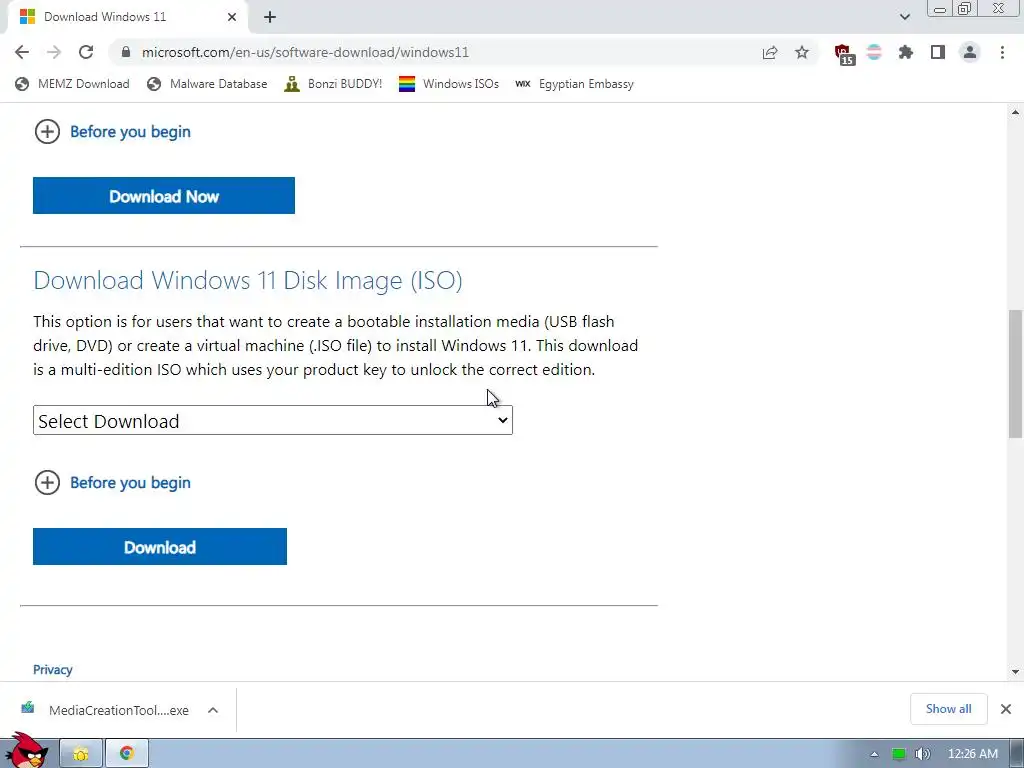This screenshot has width=1024, height=768.
Task: Reload the current page
Action: [86, 52]
